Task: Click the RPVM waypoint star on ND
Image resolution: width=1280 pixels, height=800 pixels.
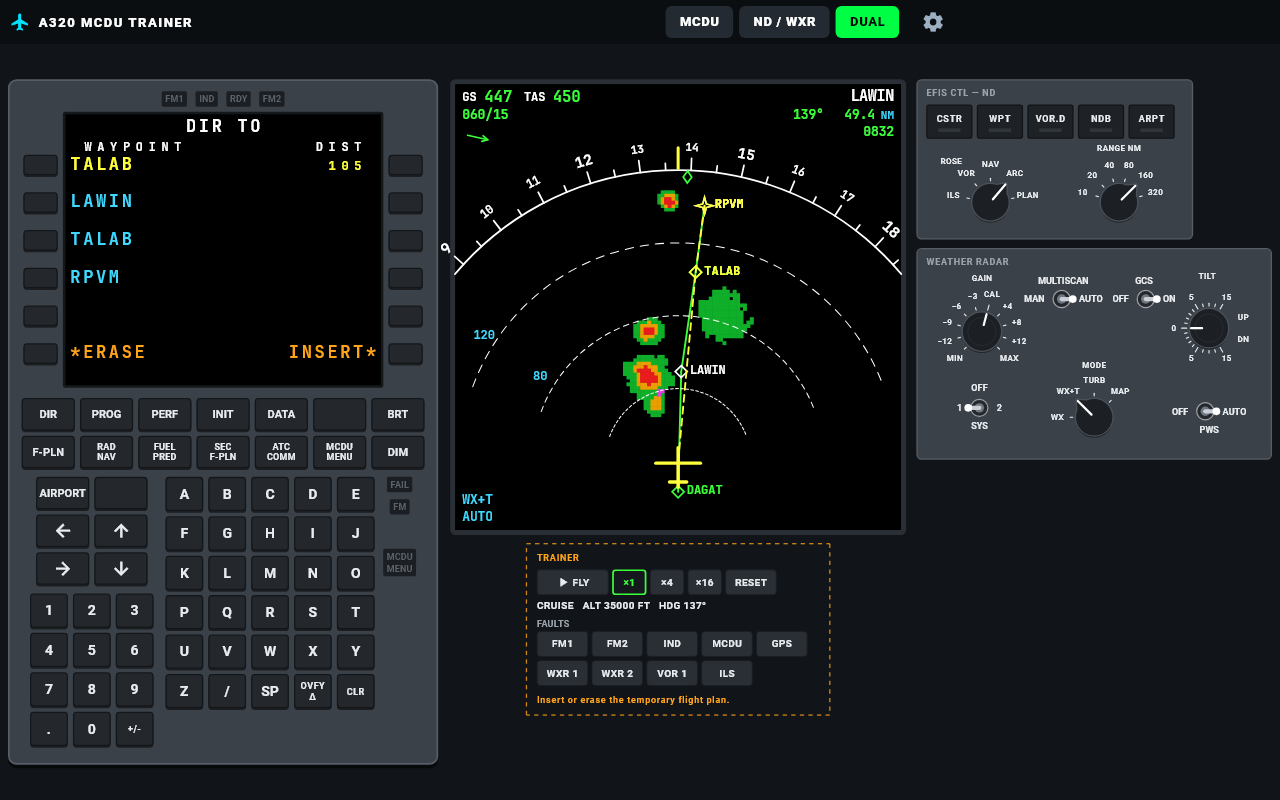Action: click(704, 205)
